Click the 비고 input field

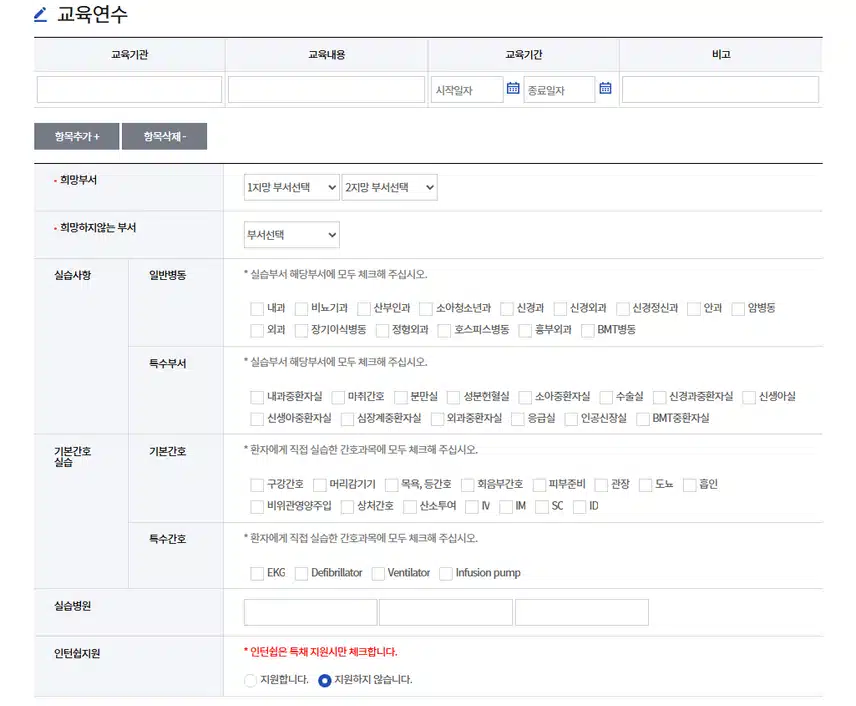coord(720,90)
